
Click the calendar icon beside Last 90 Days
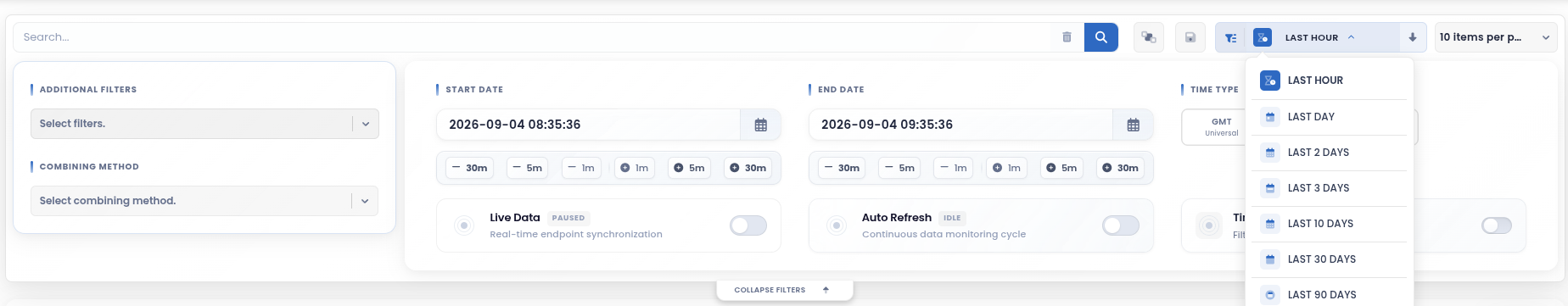click(x=1270, y=295)
